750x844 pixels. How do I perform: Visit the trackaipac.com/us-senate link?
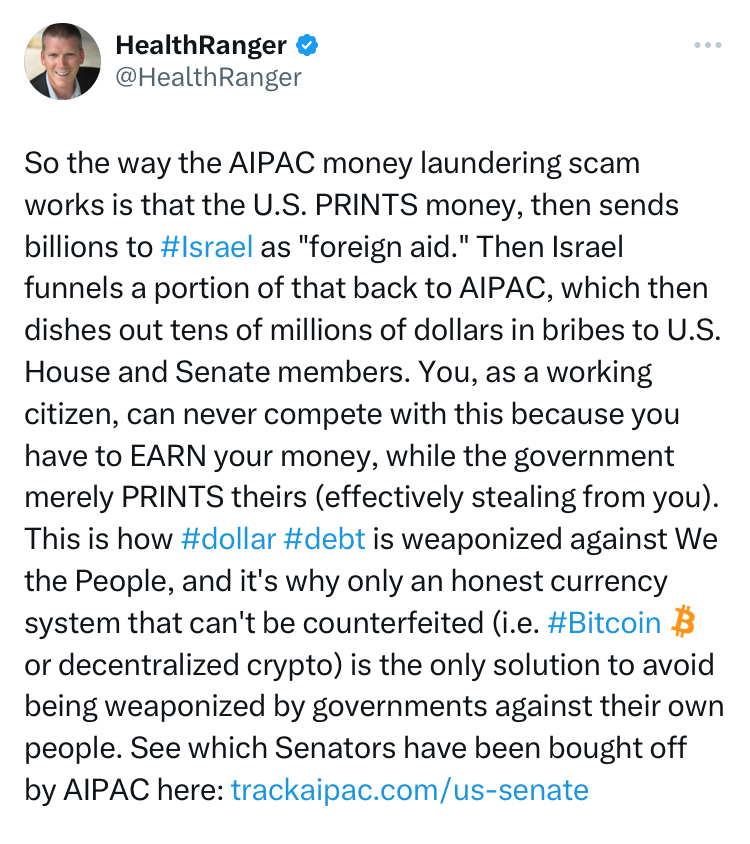coord(409,791)
